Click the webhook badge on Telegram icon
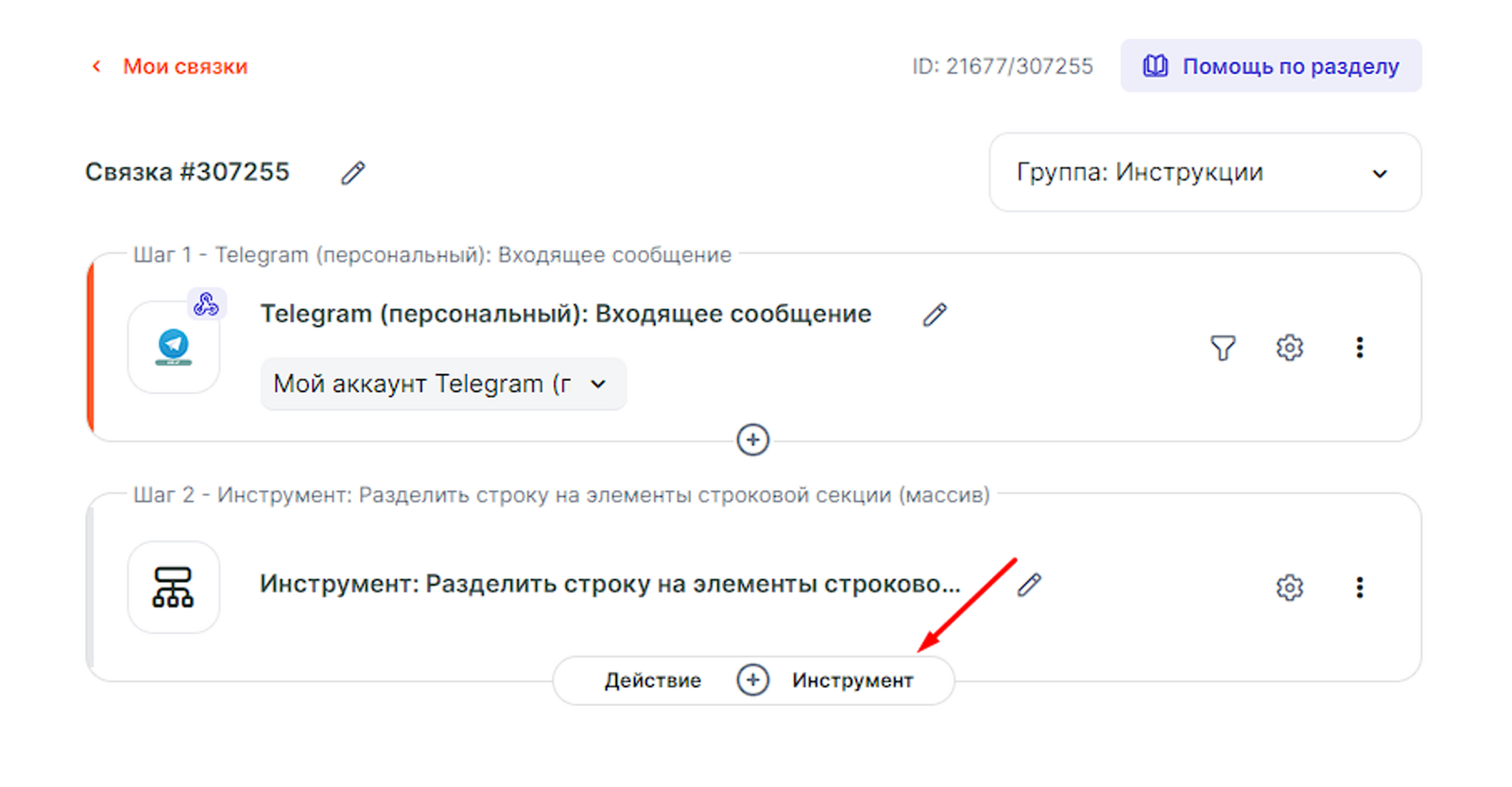Viewport: 1512px width, 787px height. [x=206, y=304]
